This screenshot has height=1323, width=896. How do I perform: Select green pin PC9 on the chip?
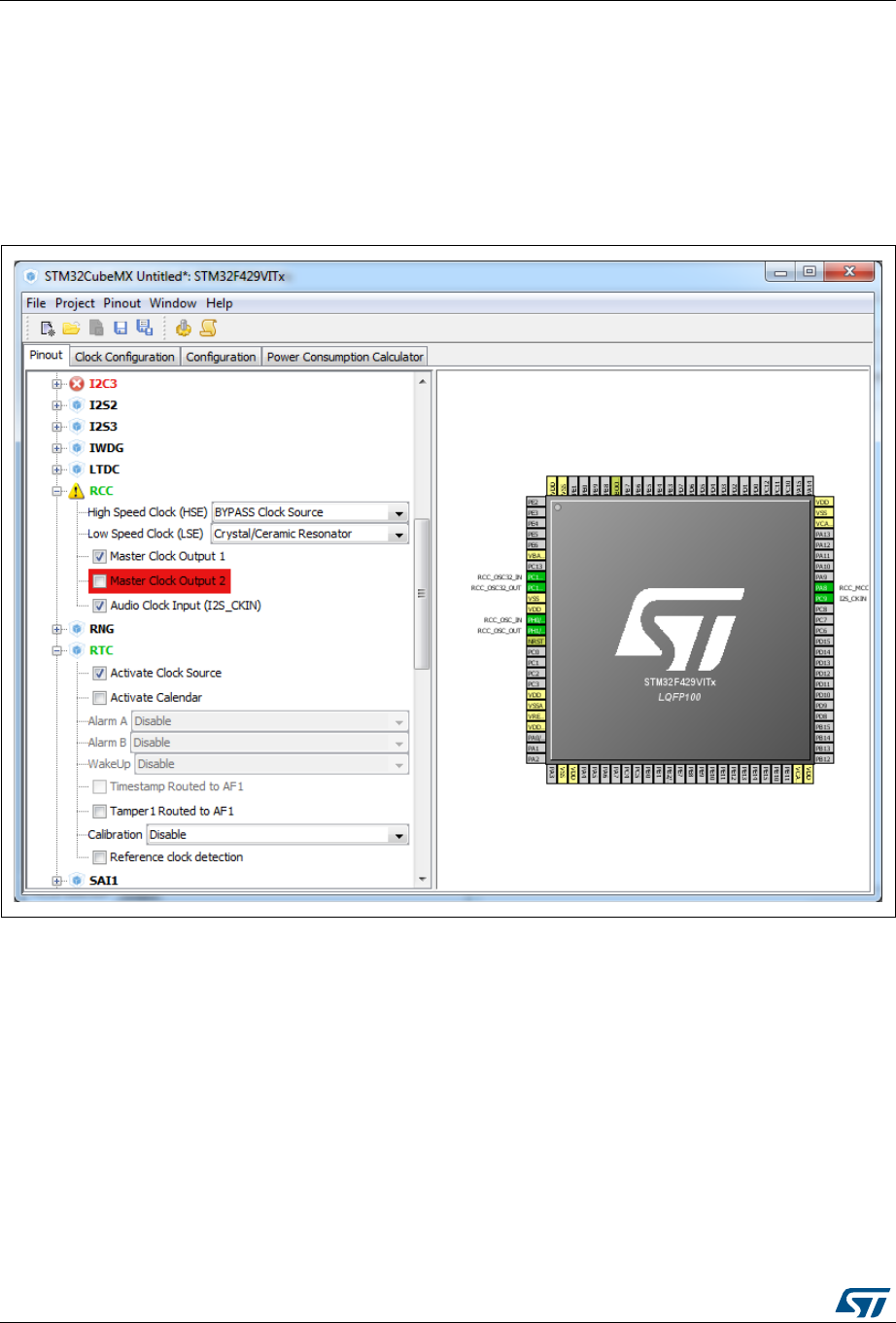coord(823,599)
